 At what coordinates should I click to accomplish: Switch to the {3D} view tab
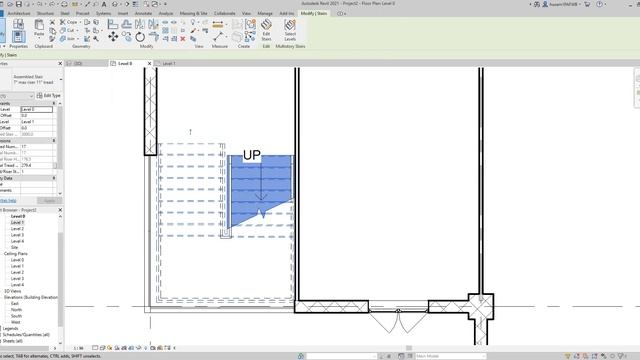(78, 64)
